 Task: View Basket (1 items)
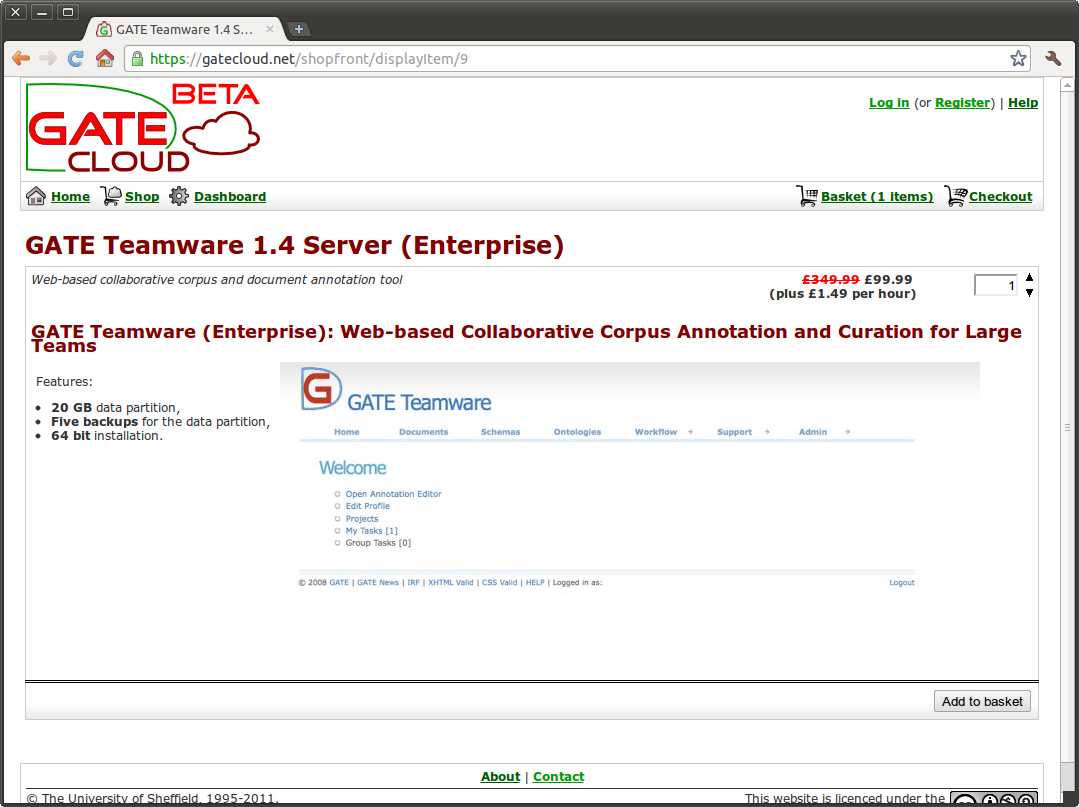pos(877,197)
